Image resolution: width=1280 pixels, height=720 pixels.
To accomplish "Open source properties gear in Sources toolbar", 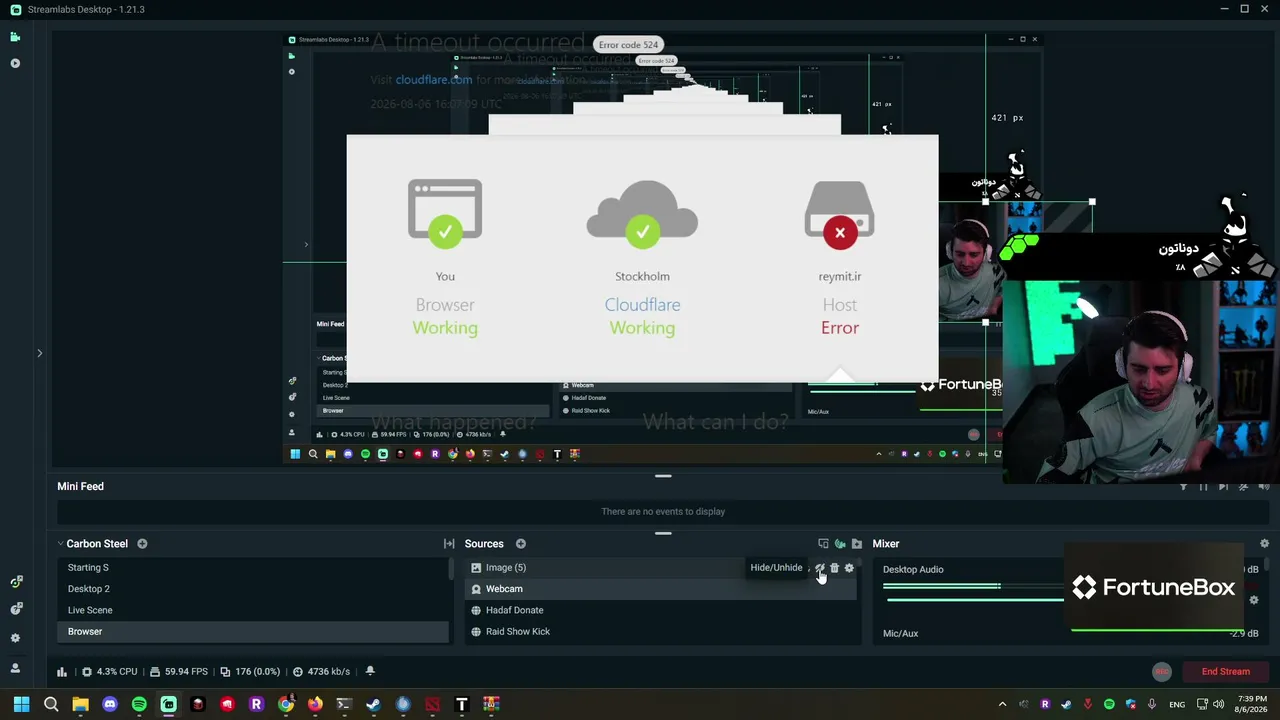I will coord(850,568).
